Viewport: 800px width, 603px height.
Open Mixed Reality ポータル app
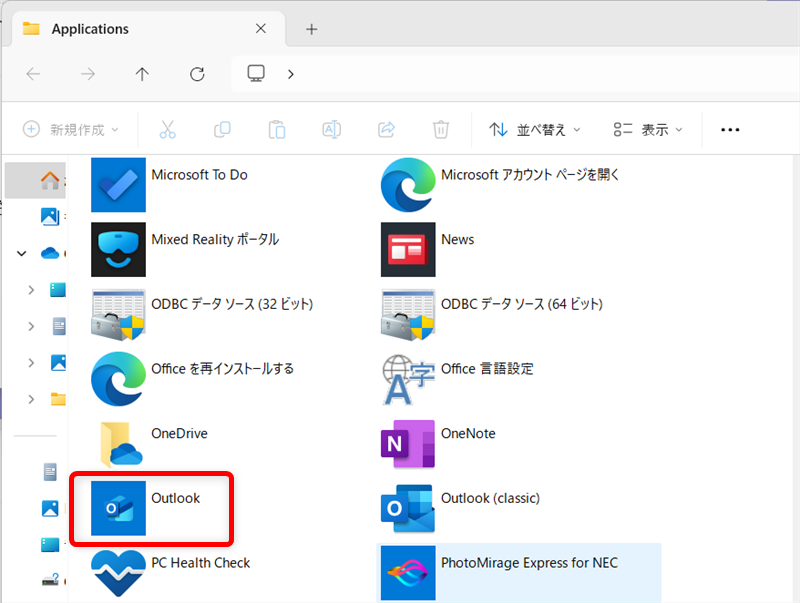(119, 249)
